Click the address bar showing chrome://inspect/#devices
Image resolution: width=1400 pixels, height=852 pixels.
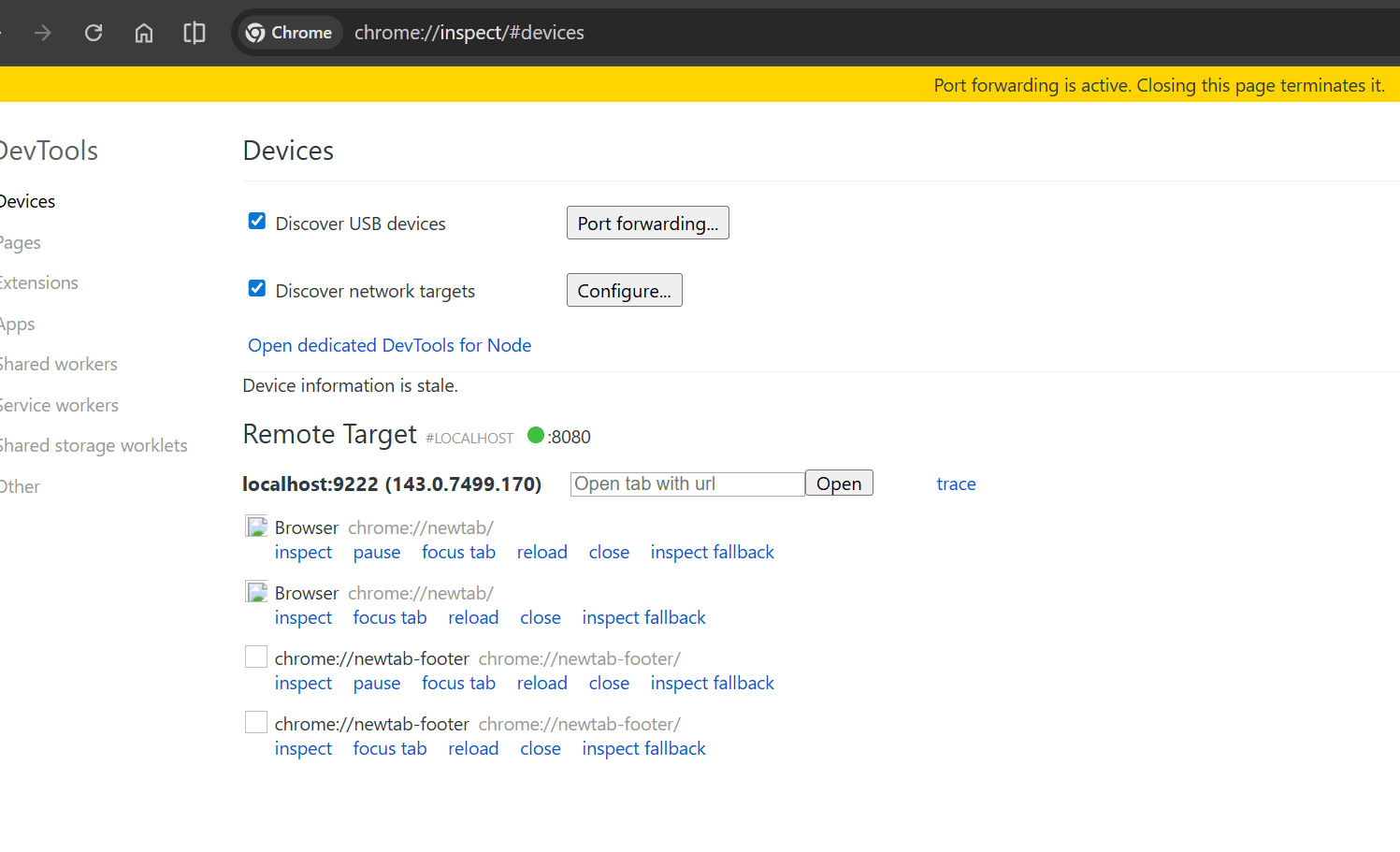(x=655, y=33)
